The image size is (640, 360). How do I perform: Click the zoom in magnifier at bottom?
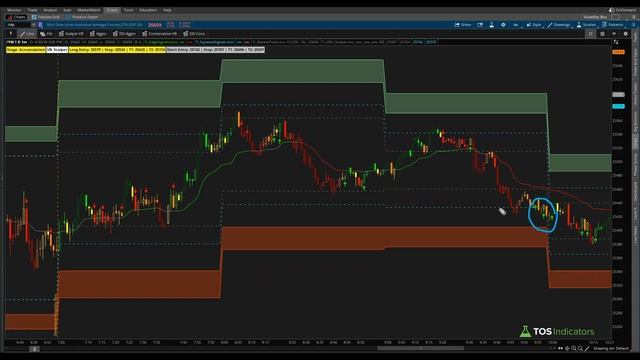[x=574, y=349]
